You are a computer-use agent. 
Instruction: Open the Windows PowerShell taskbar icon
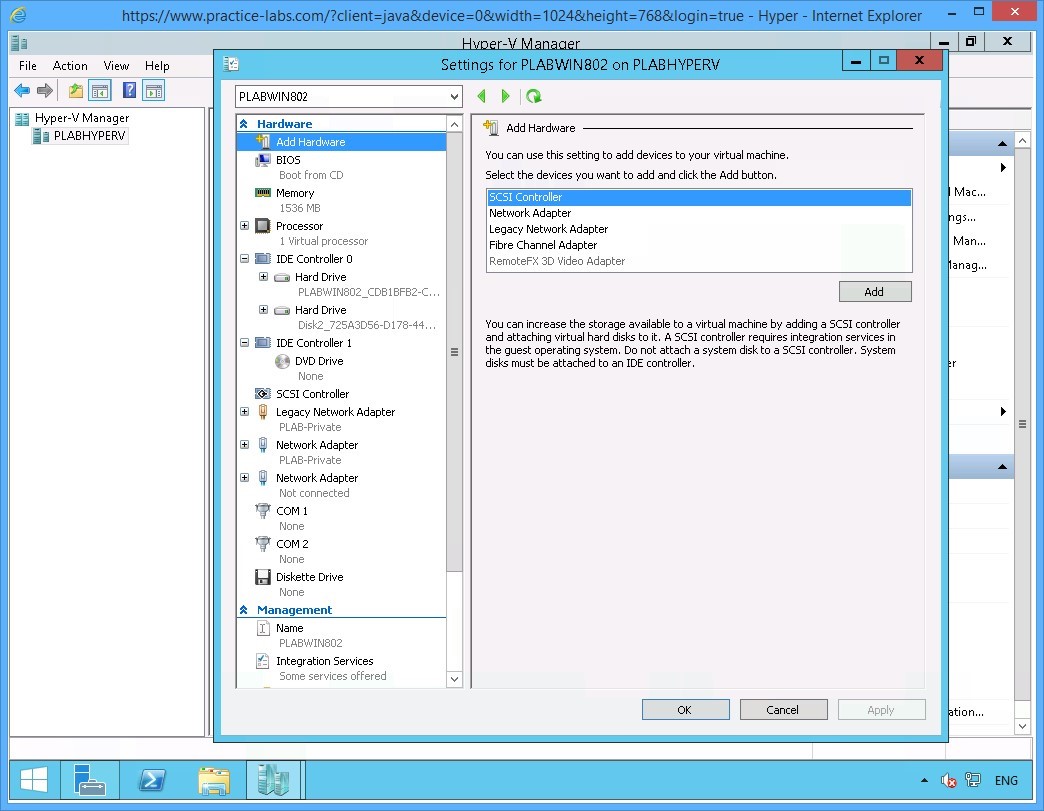(152, 780)
